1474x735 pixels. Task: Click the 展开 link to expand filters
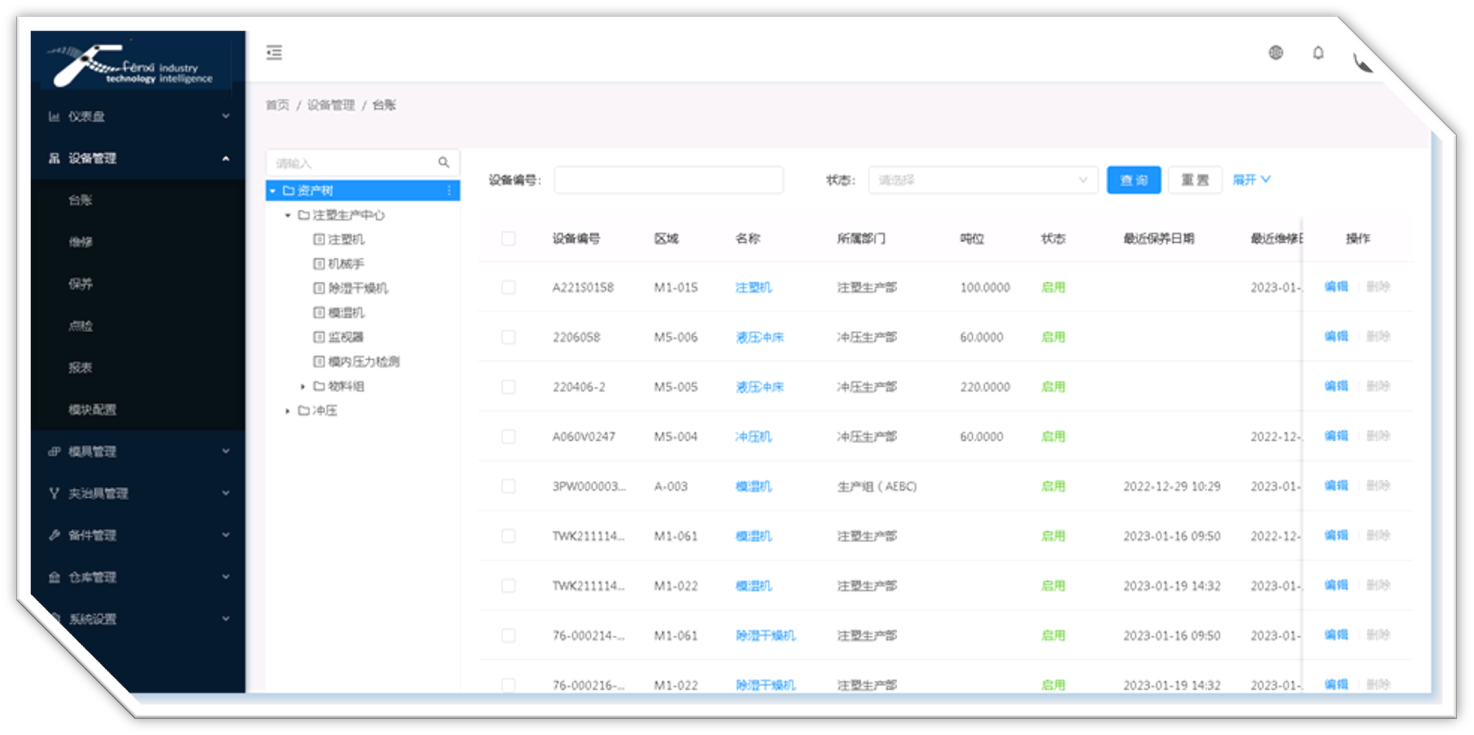click(1251, 180)
